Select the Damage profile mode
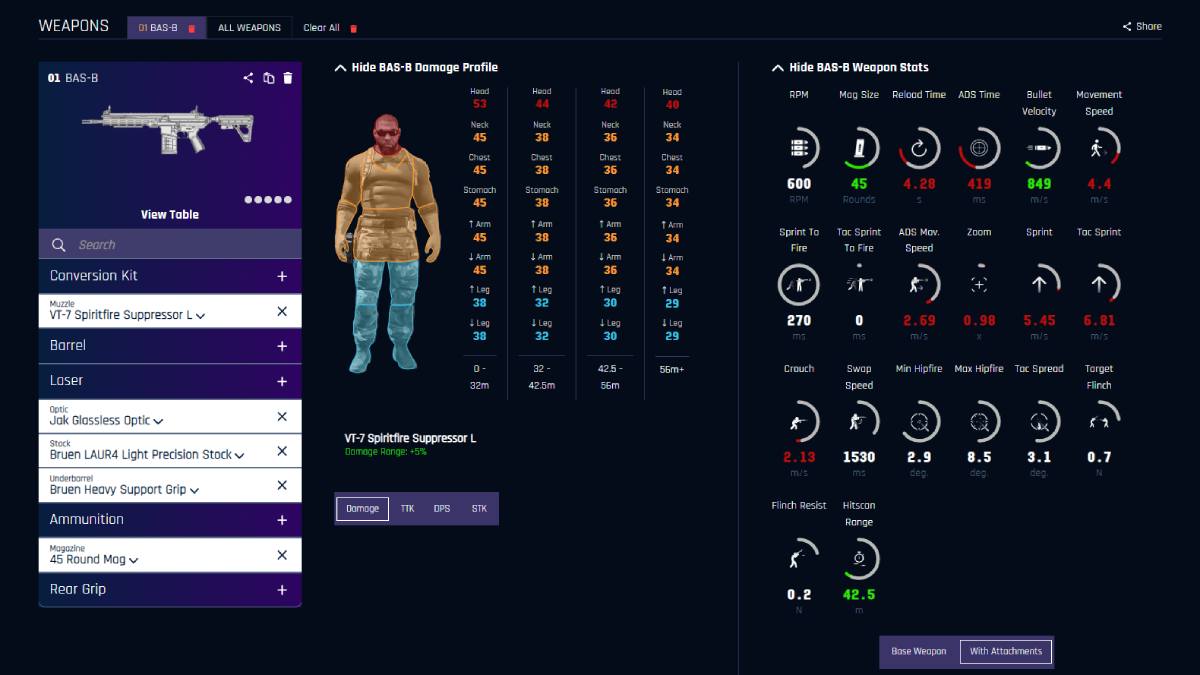This screenshot has height=675, width=1200. (x=362, y=508)
